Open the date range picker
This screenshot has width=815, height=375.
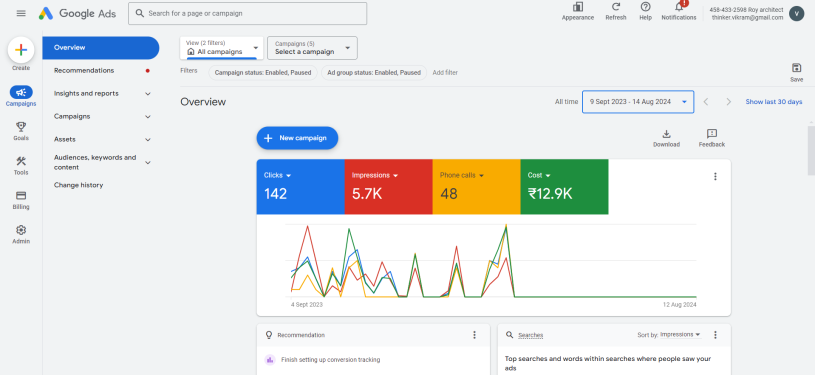coord(638,102)
